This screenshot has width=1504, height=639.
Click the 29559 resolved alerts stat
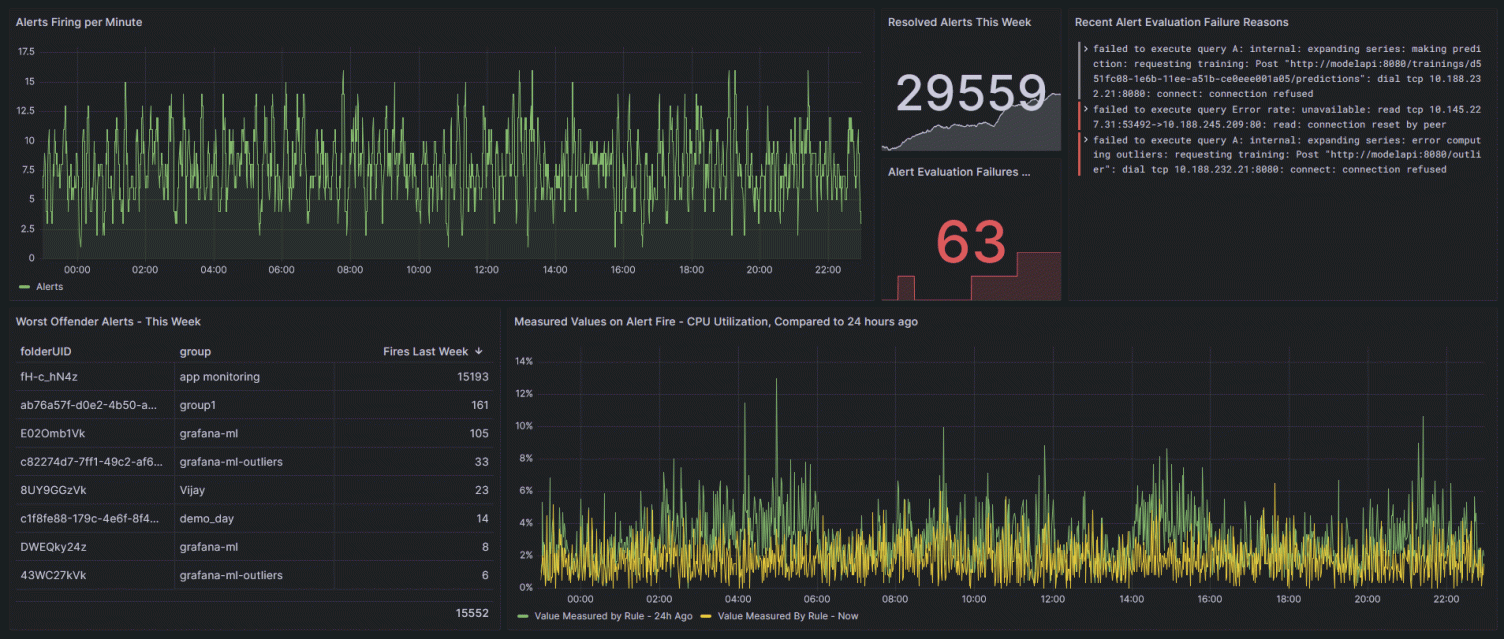(x=971, y=93)
